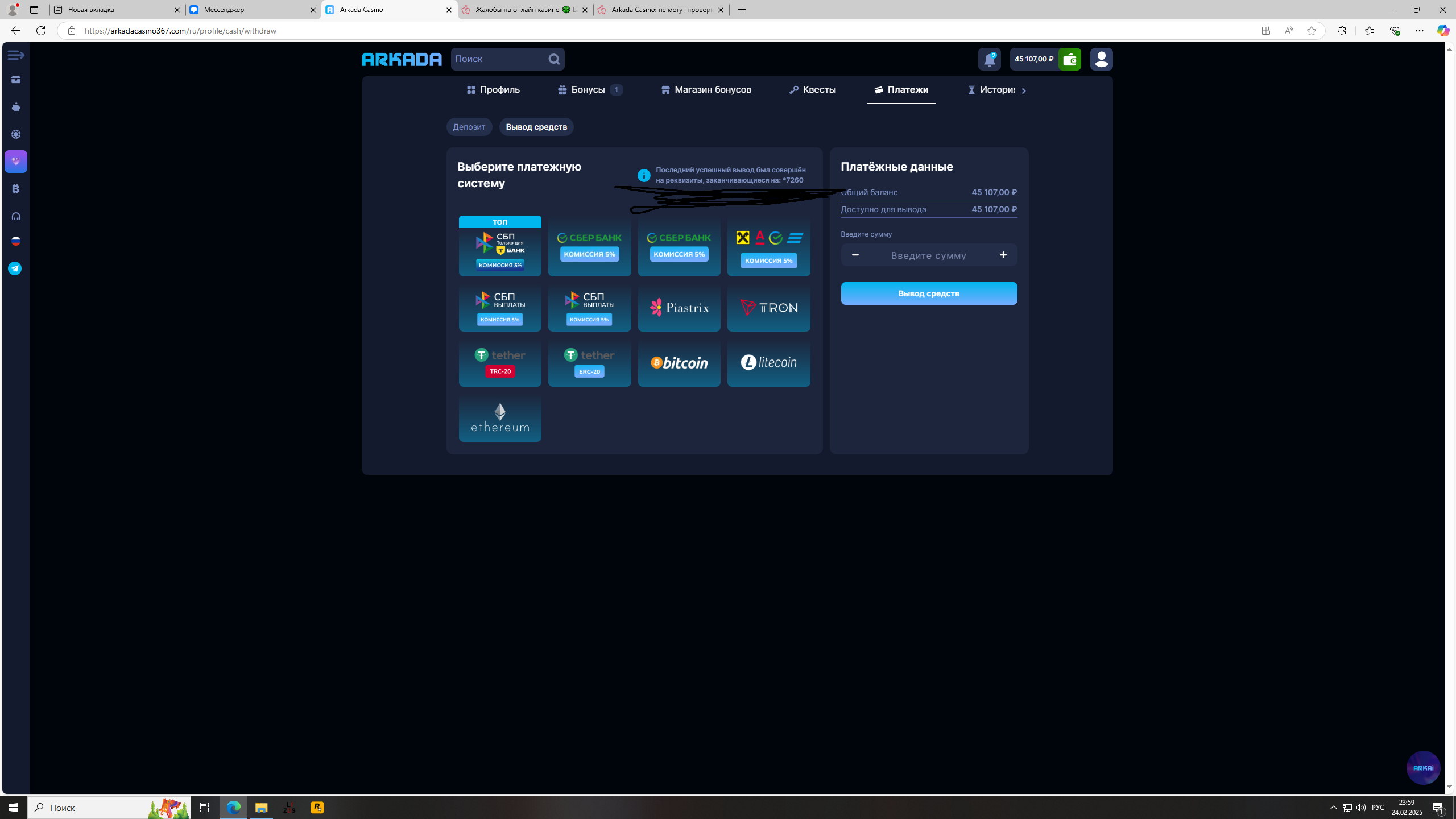The height and width of the screenshot is (819, 1456).
Task: Open the purple heart sidebar icon
Action: pyautogui.click(x=16, y=162)
